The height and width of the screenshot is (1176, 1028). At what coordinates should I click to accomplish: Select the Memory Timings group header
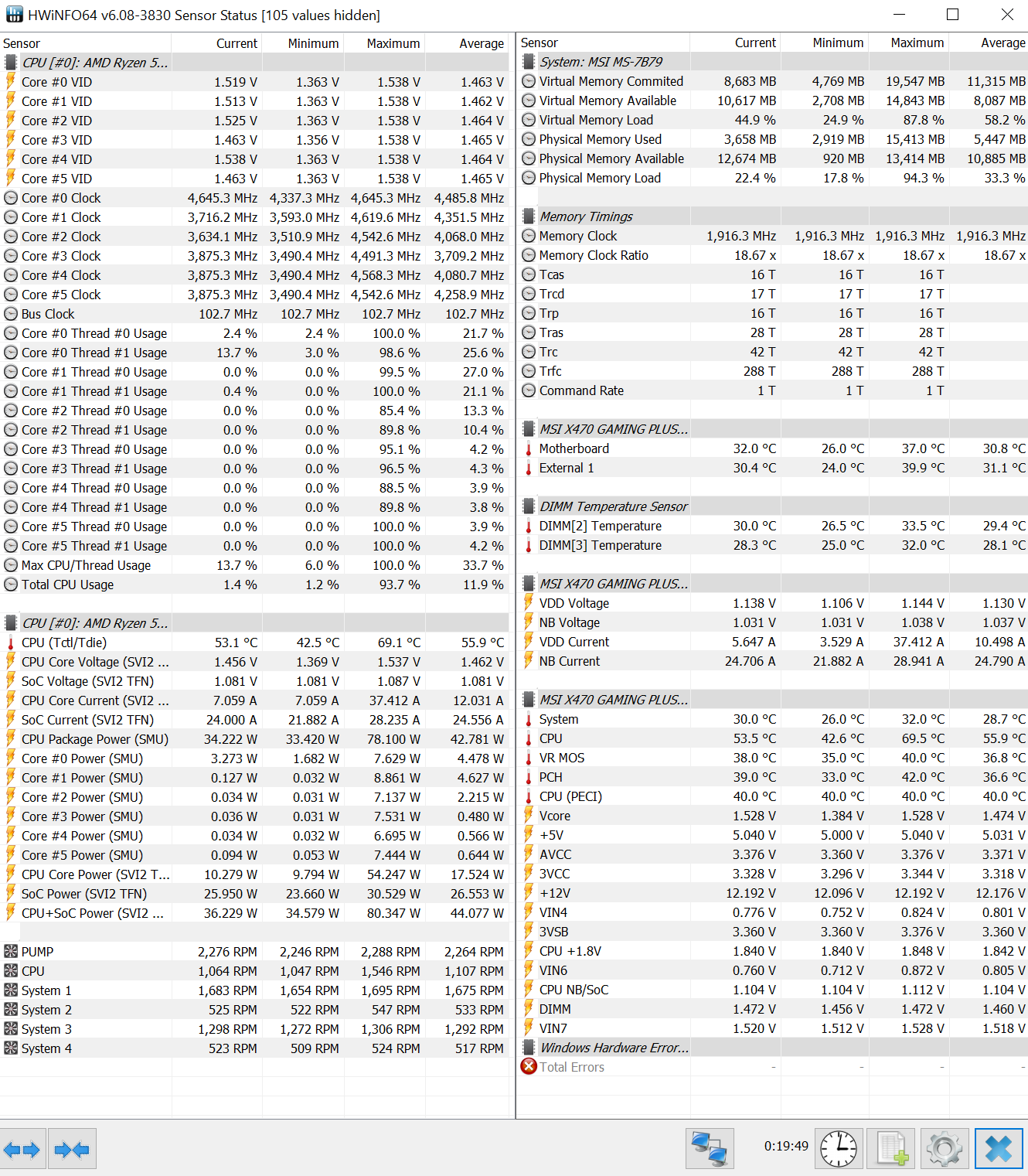click(772, 216)
